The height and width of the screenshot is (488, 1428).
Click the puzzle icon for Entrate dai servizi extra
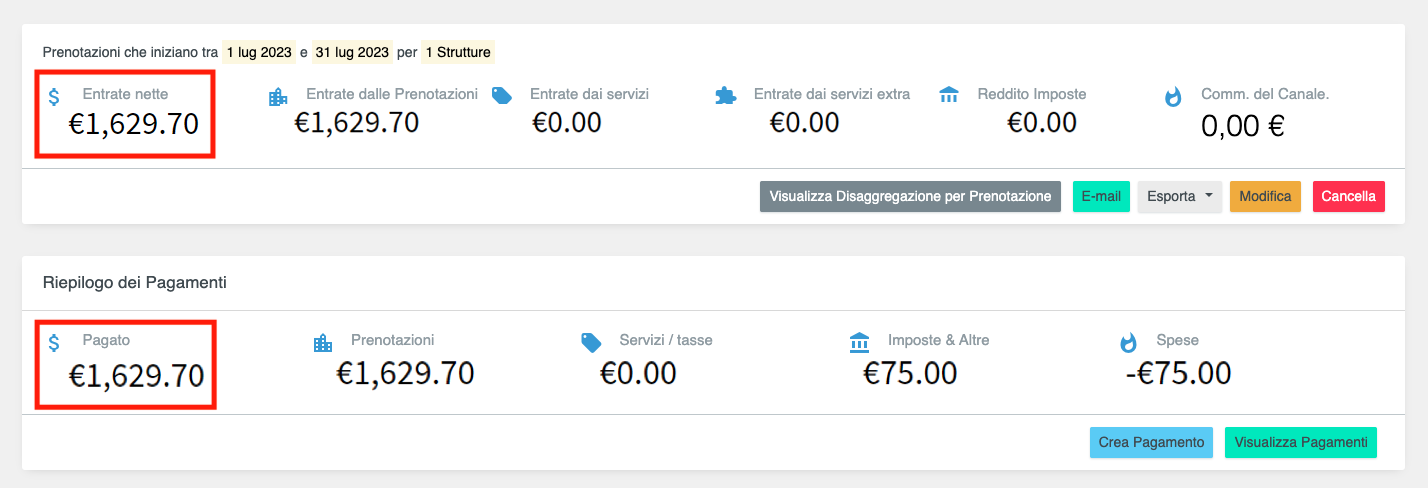pos(726,96)
